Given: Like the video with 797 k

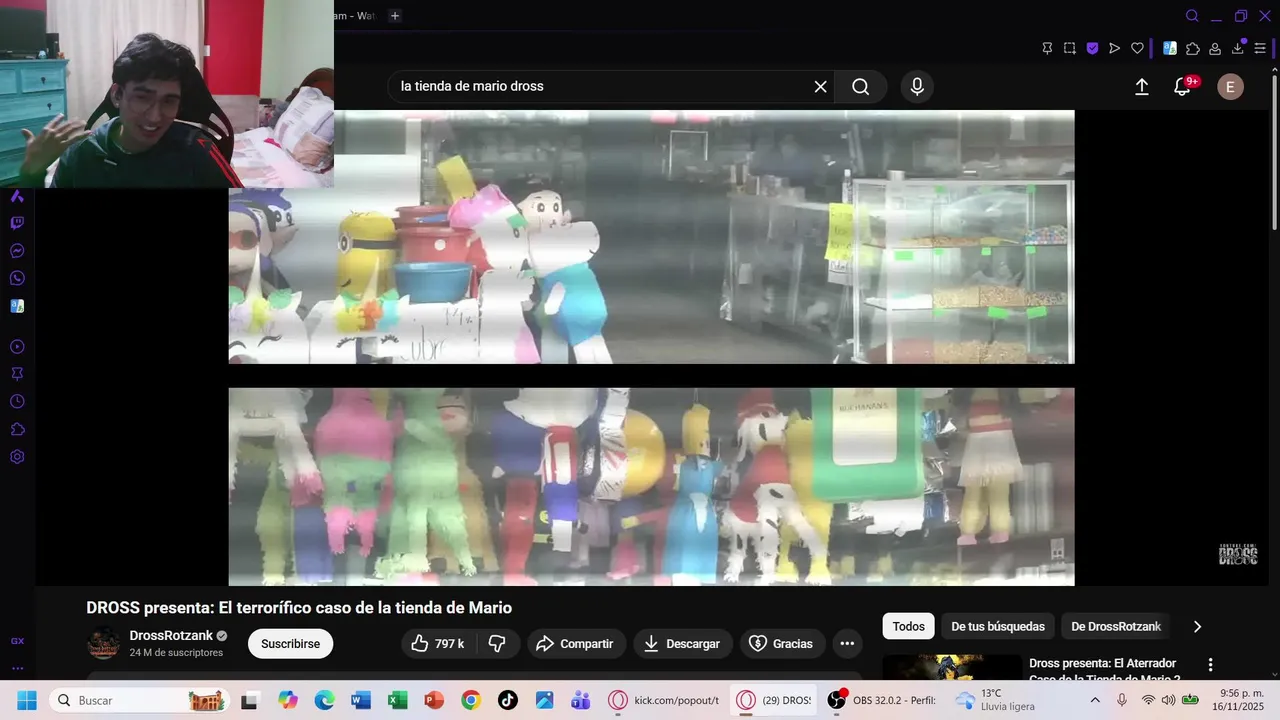Looking at the screenshot, I should 439,644.
